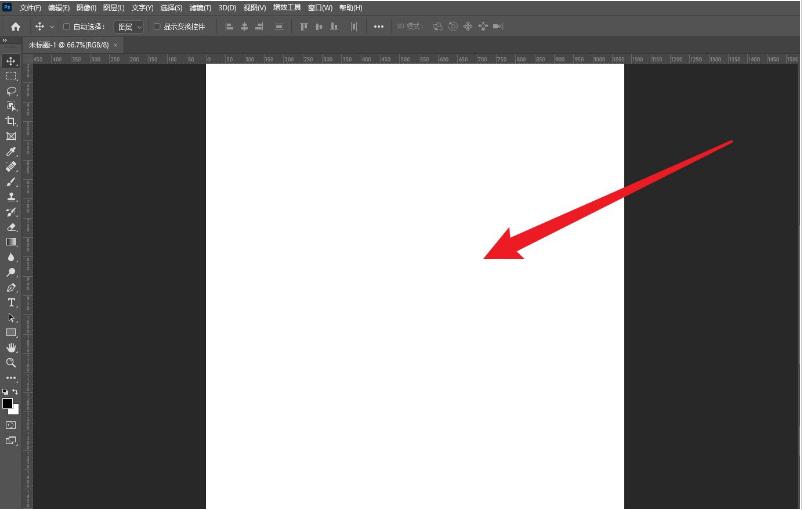
Task: Select the Frame tool
Action: [x=11, y=137]
